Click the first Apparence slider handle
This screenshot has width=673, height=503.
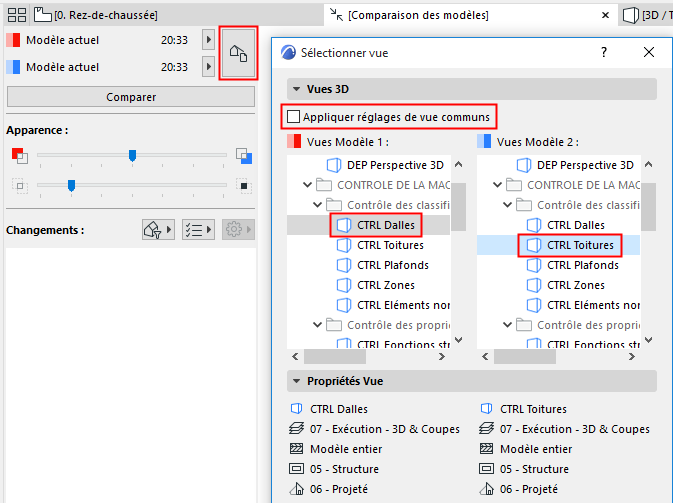click(132, 155)
